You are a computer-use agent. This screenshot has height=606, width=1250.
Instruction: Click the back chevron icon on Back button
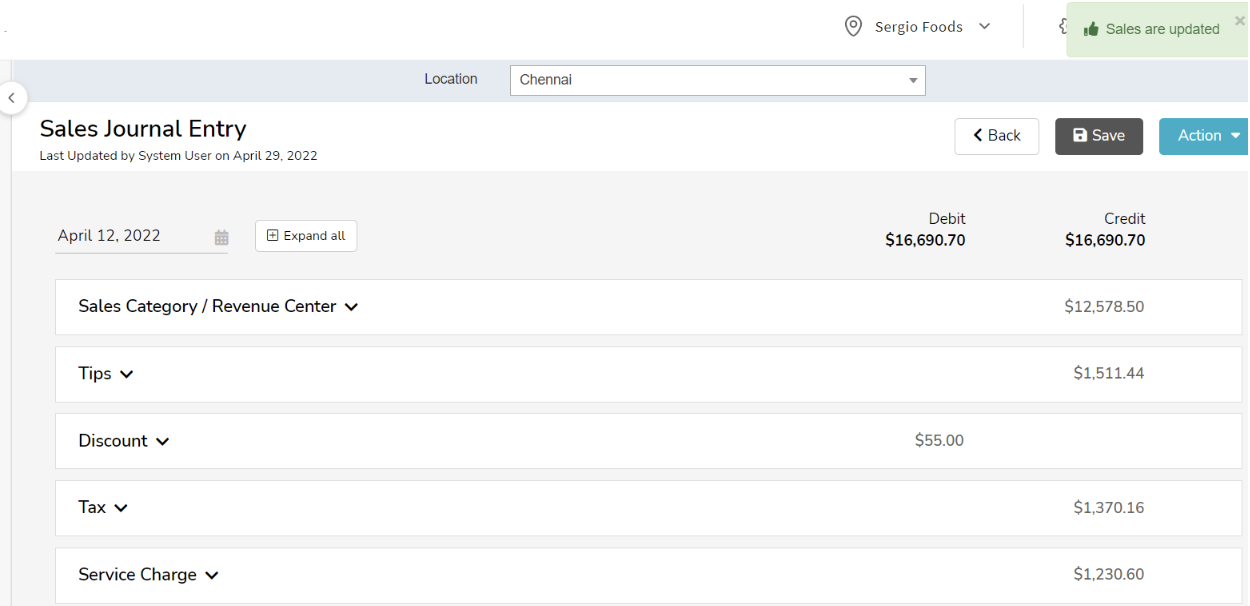976,135
